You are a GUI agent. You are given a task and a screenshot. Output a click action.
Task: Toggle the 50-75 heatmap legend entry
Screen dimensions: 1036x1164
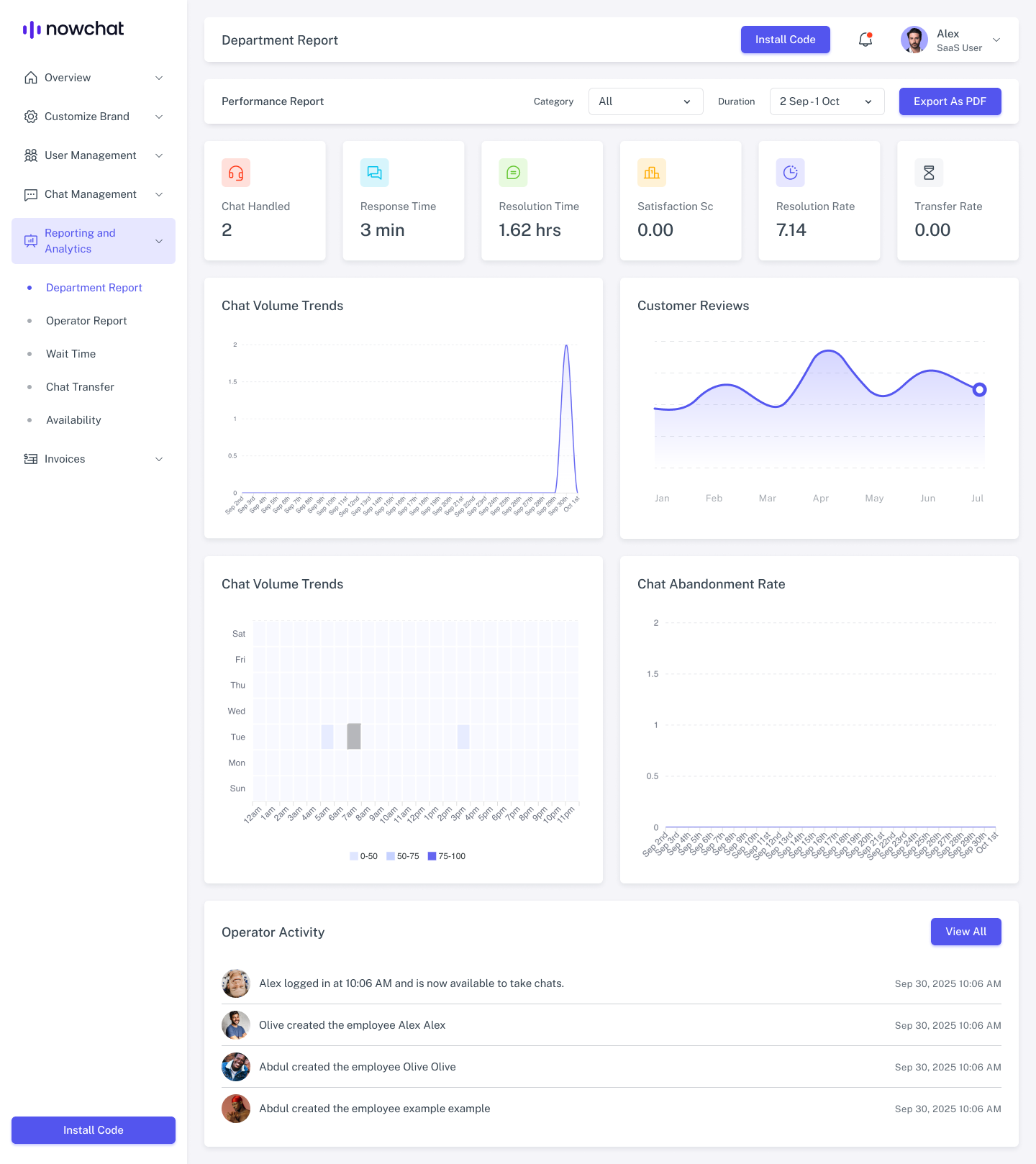point(403,856)
